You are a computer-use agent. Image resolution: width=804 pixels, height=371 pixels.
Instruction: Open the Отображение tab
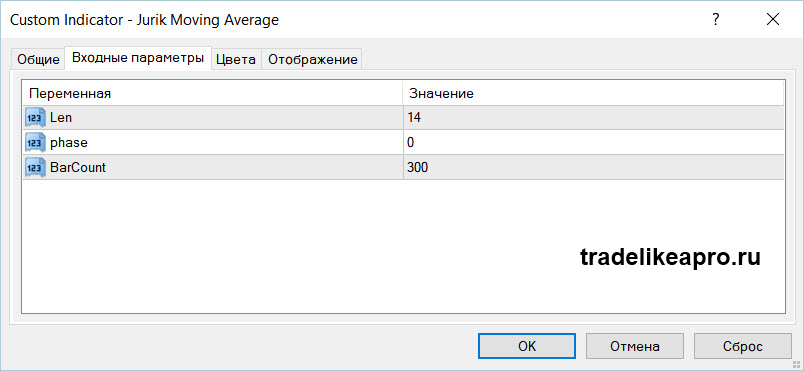[x=312, y=59]
